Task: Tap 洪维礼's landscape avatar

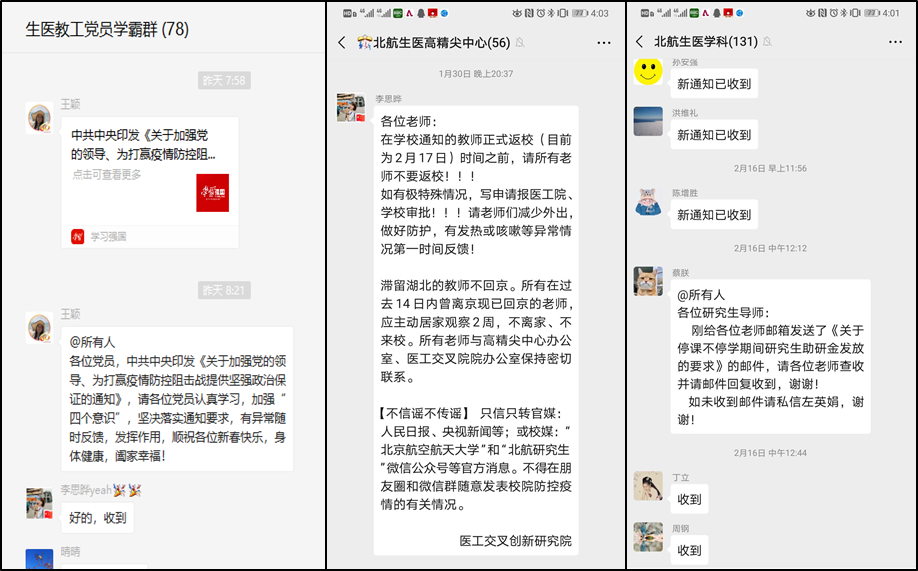Action: pyautogui.click(x=648, y=121)
